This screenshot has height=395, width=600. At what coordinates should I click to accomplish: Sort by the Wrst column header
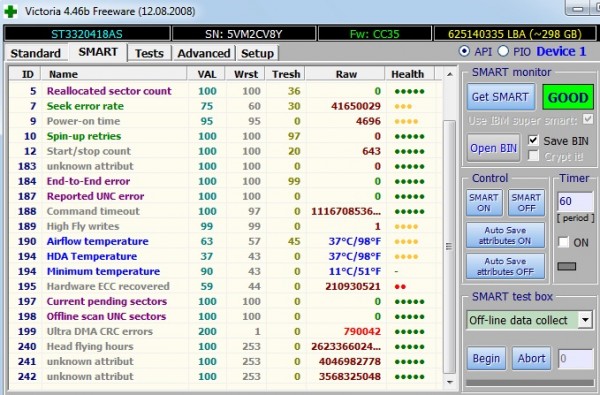click(246, 74)
